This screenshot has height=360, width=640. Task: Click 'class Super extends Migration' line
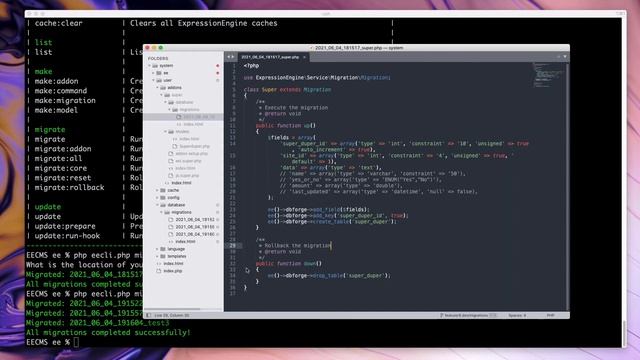pos(287,90)
